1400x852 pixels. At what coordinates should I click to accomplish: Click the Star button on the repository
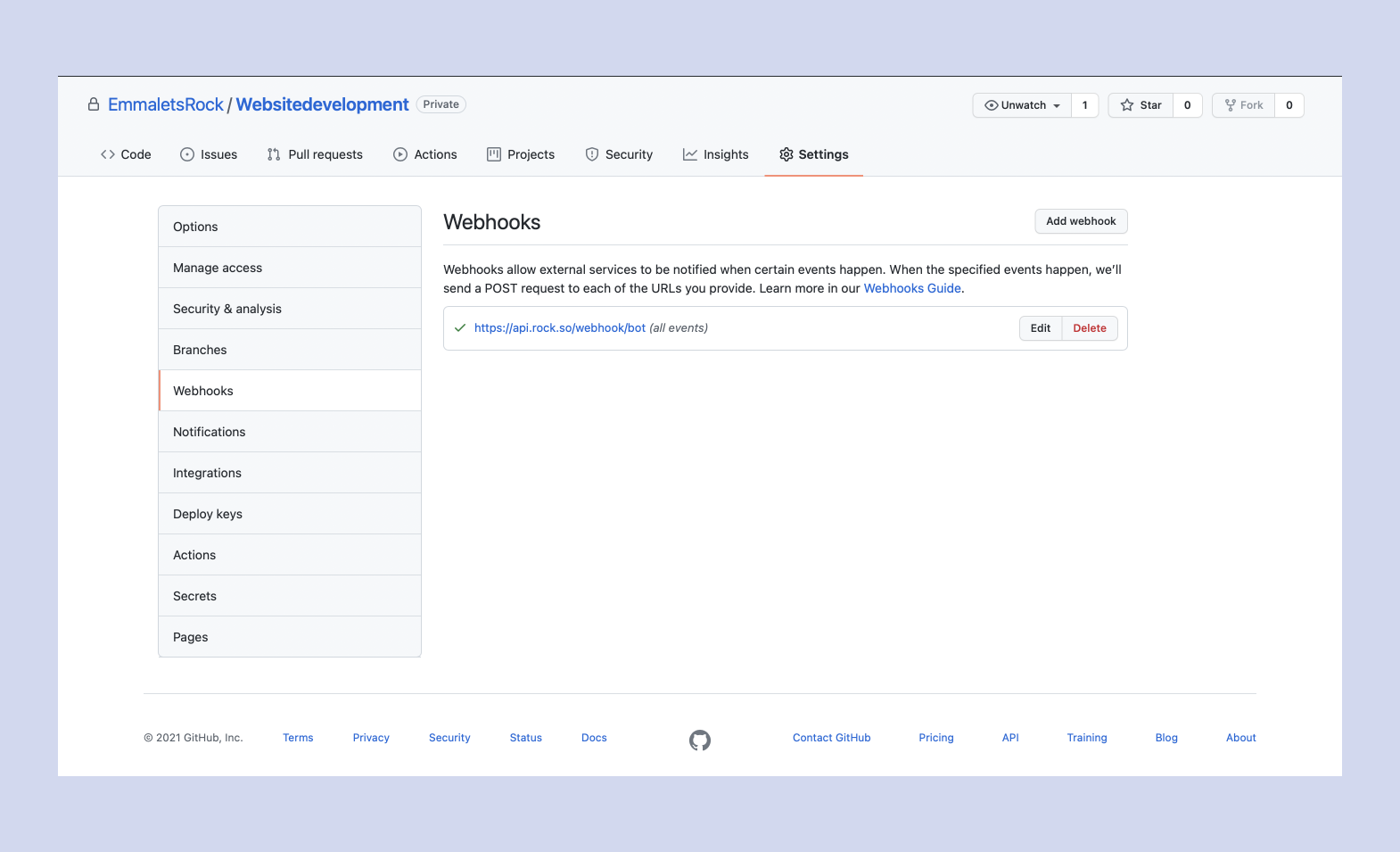[x=1141, y=105]
